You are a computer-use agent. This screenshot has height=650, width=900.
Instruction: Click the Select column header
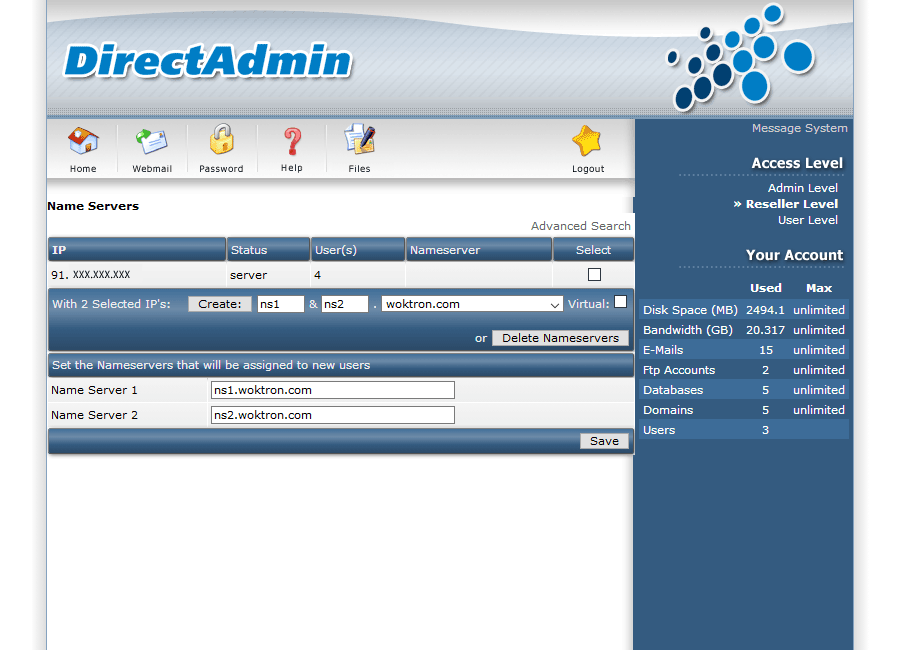click(x=593, y=250)
